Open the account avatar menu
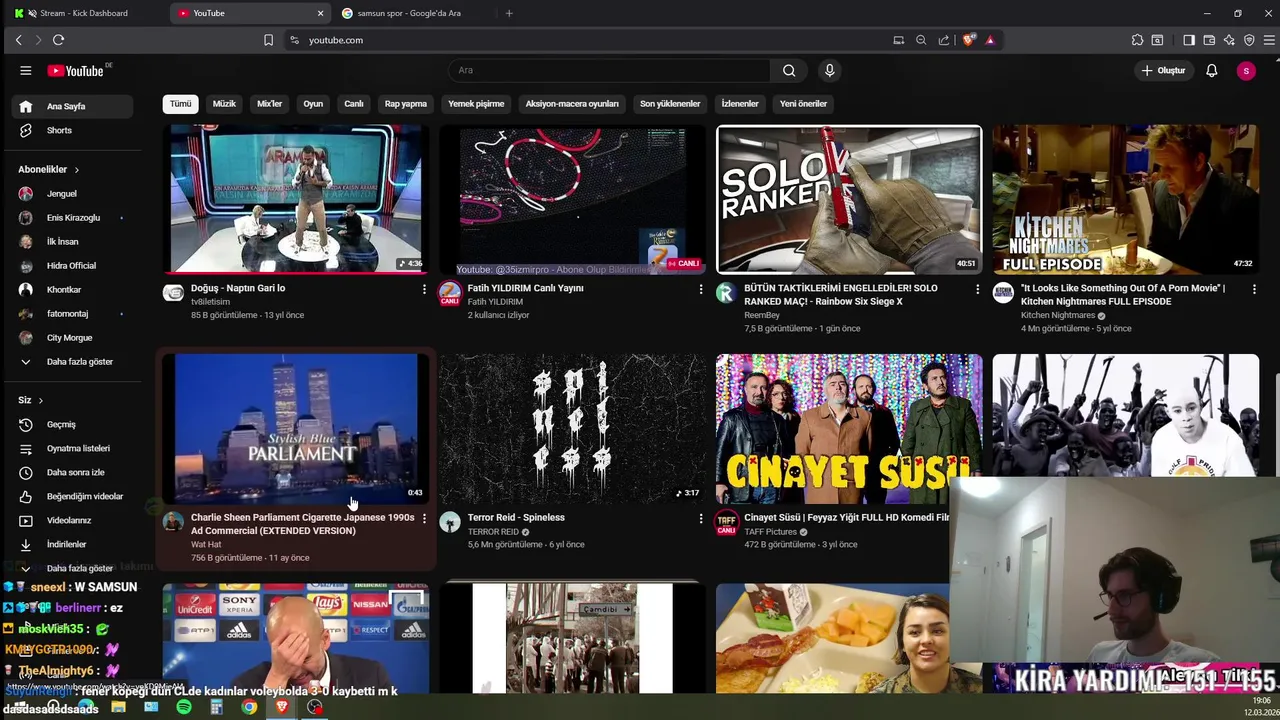This screenshot has width=1280, height=720. [1246, 70]
